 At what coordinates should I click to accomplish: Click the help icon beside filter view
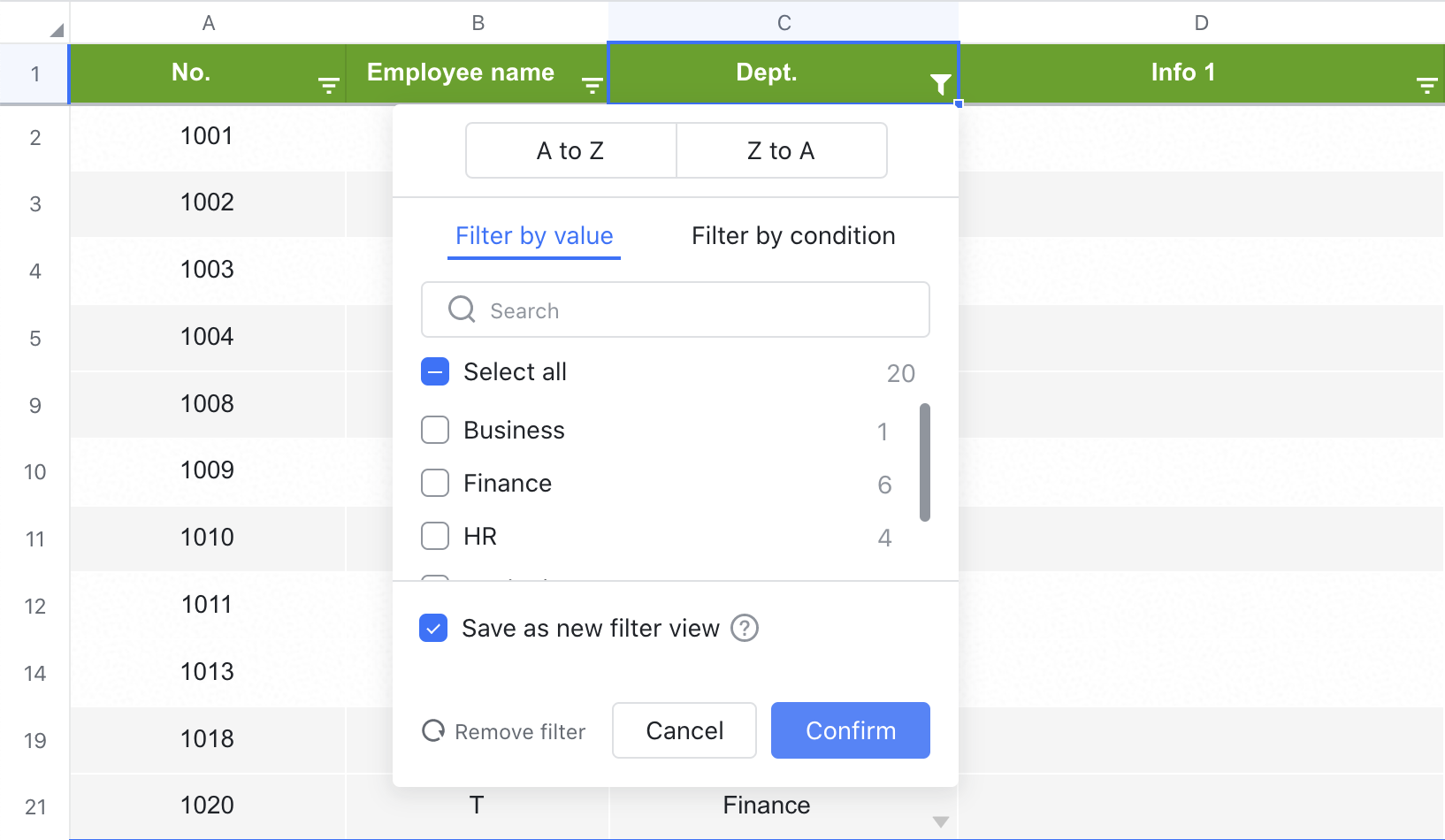(745, 628)
